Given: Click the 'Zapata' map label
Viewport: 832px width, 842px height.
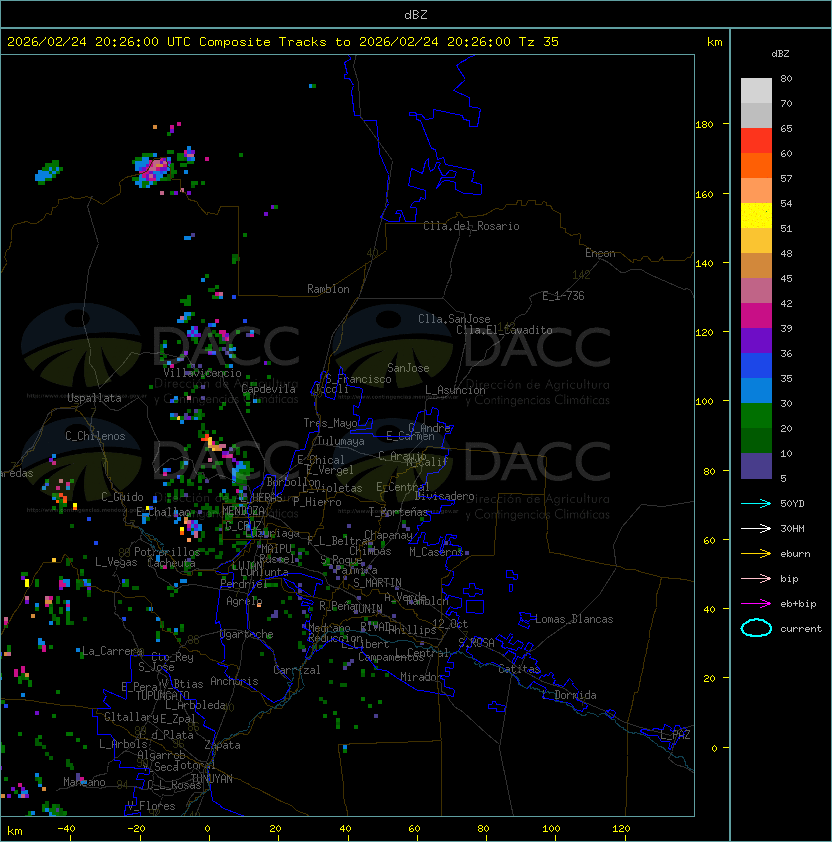Looking at the screenshot, I should click(x=222, y=745).
